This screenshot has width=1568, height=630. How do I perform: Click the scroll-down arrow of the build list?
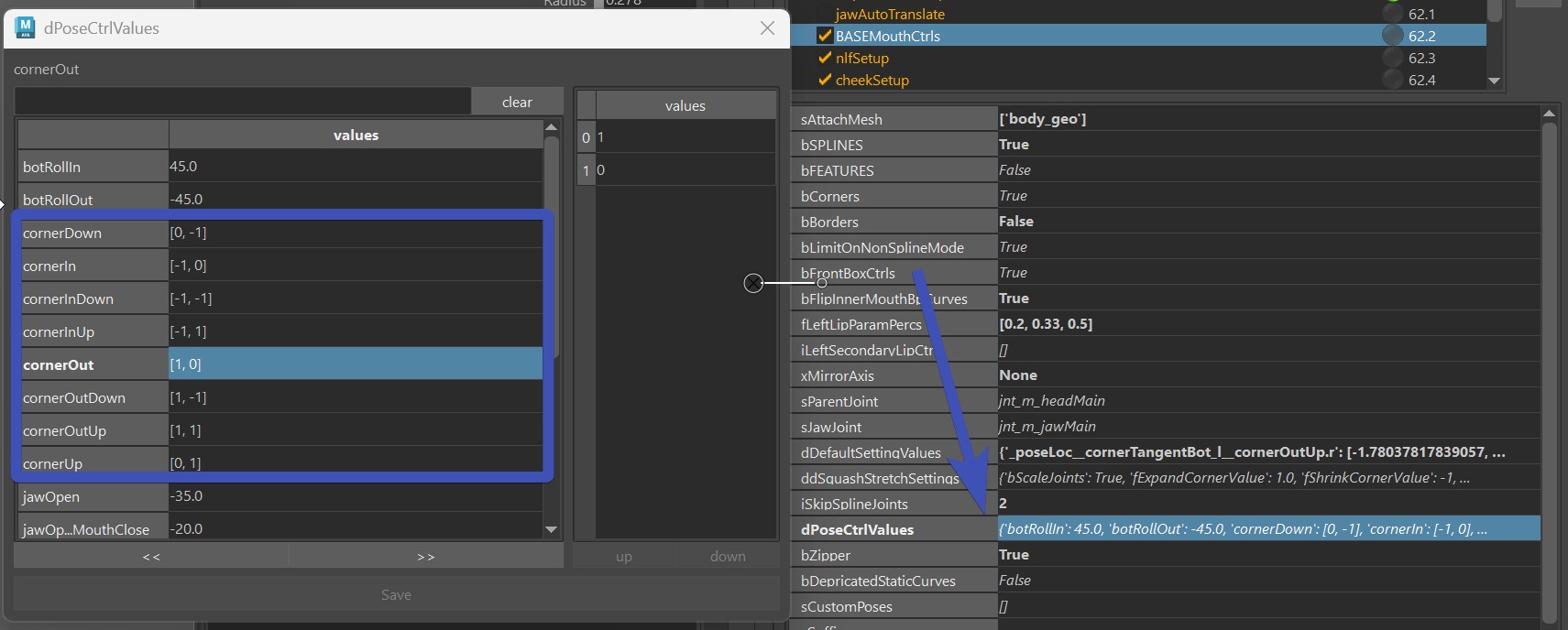click(1495, 81)
